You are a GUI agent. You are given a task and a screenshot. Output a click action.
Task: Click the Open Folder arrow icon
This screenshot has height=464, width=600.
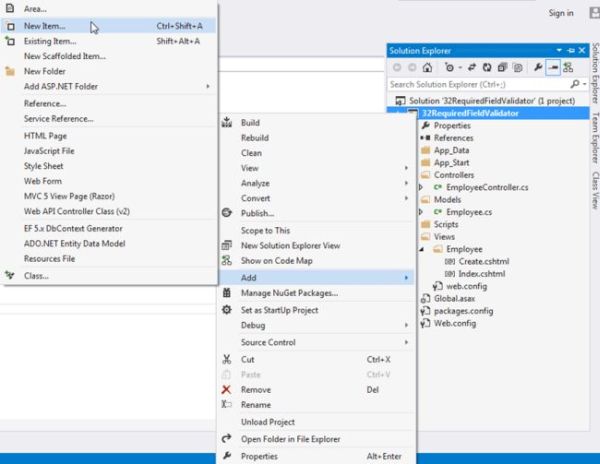227,438
